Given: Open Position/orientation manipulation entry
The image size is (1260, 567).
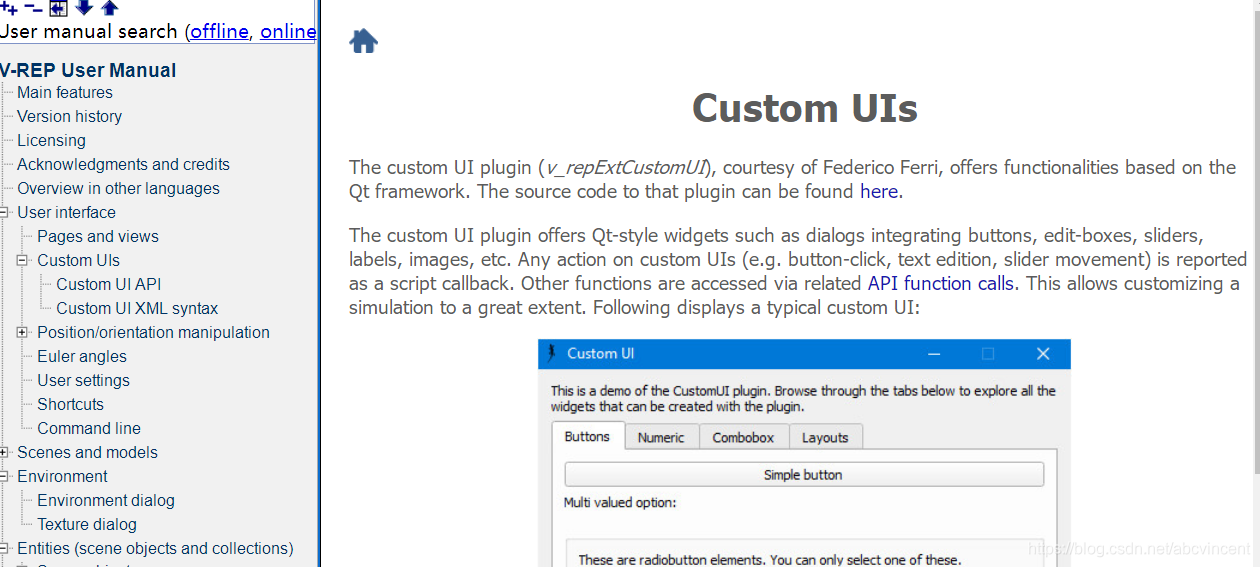Looking at the screenshot, I should 153,332.
